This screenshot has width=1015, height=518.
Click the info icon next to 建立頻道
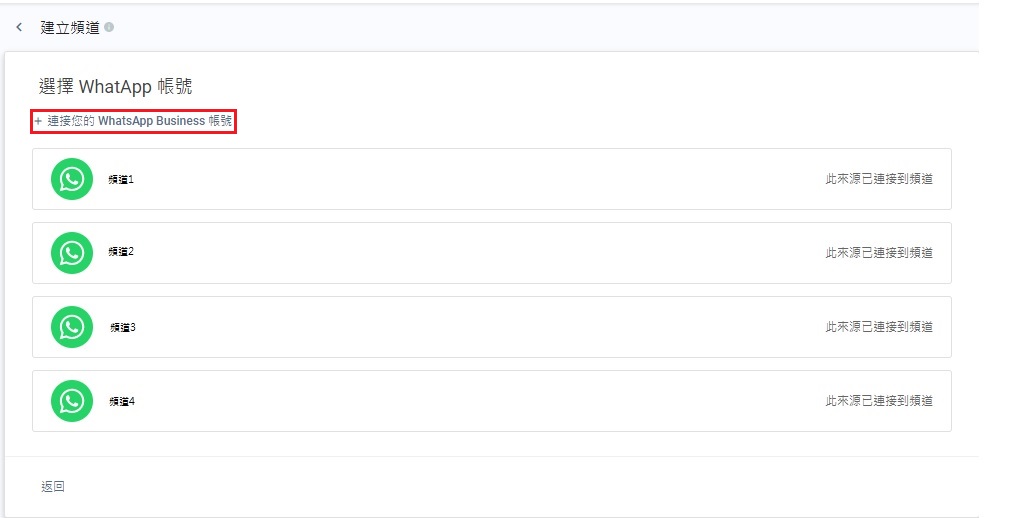[109, 27]
